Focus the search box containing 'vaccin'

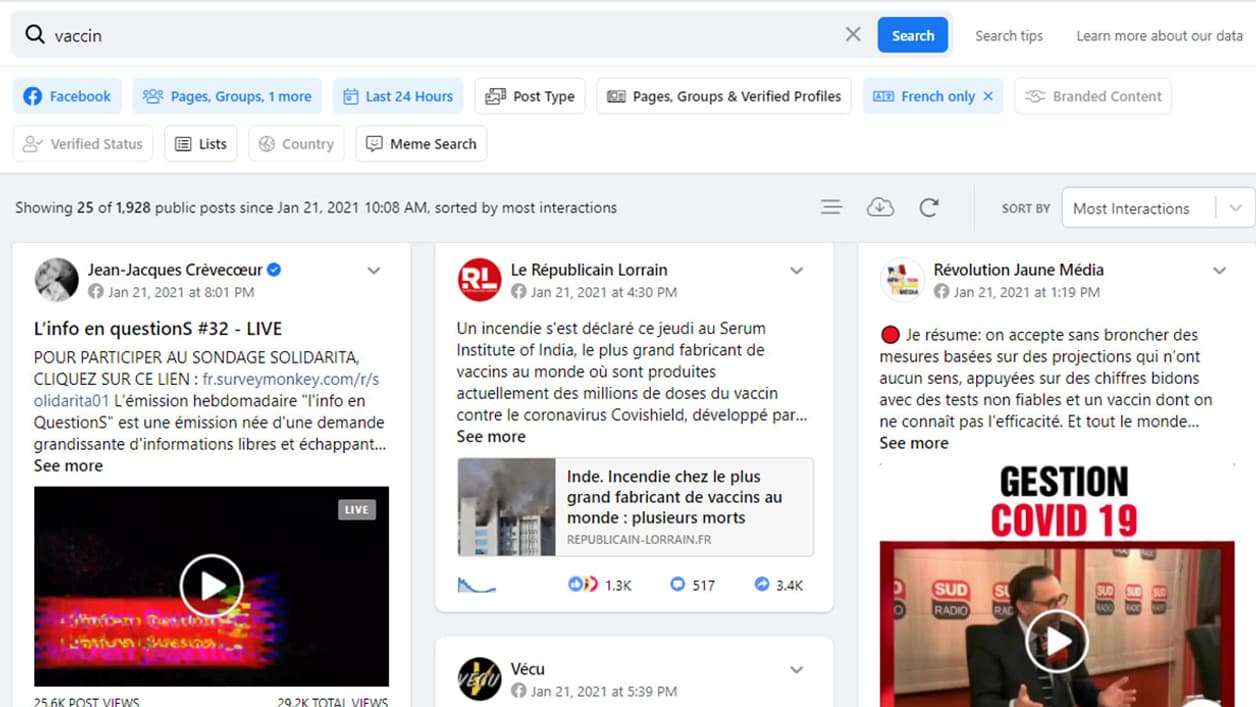pyautogui.click(x=445, y=35)
